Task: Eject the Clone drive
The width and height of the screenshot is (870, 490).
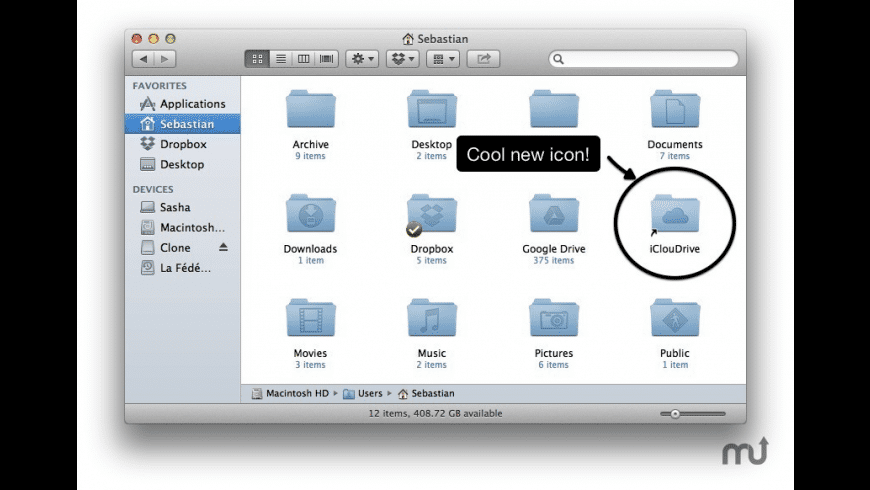Action: [224, 247]
